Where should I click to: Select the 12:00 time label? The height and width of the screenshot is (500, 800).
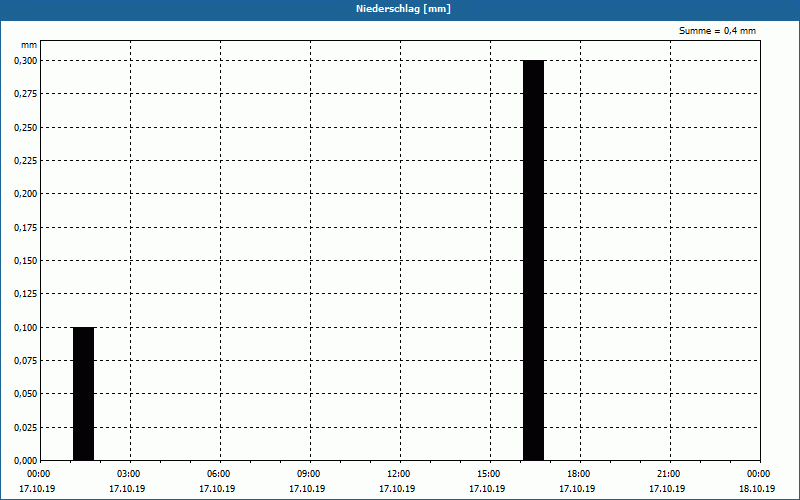398,474
